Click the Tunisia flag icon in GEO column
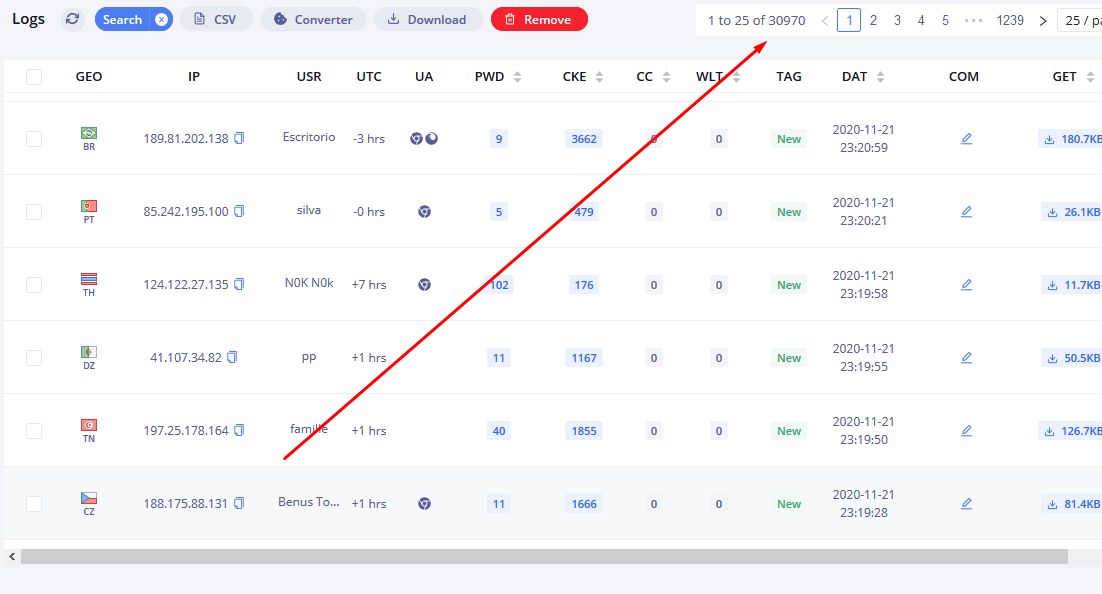The width and height of the screenshot is (1102, 594). coord(89,425)
